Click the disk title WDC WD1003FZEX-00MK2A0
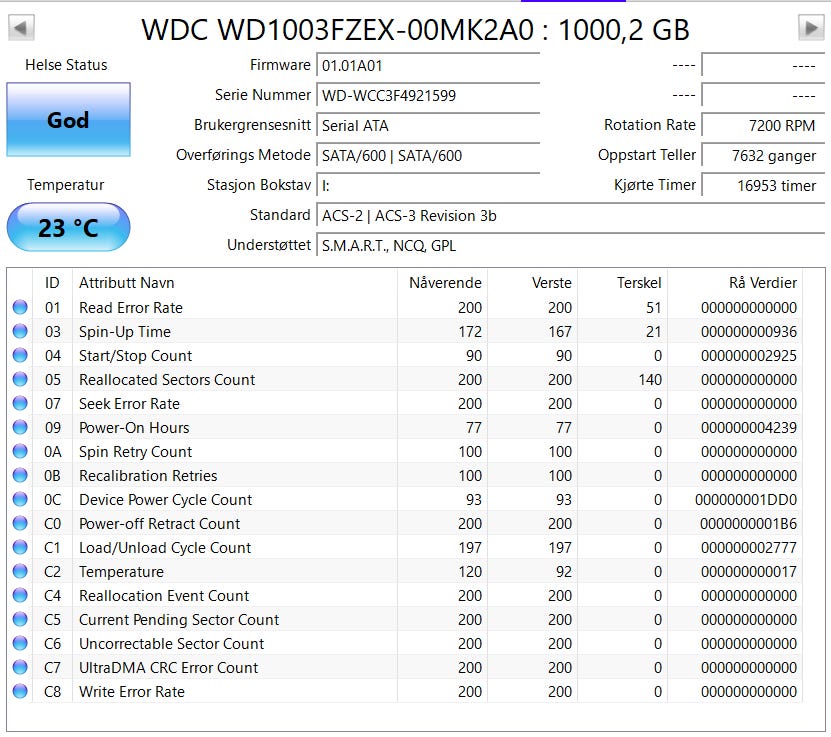831x737 pixels. 338,30
